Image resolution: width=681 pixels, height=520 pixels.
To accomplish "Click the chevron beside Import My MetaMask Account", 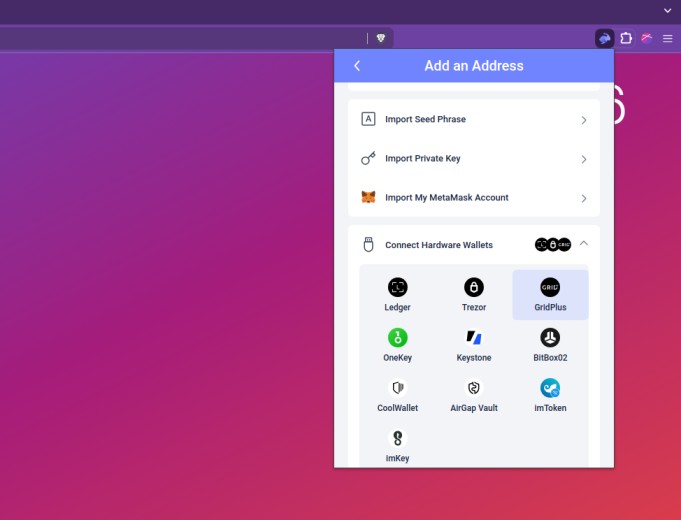I will (584, 199).
